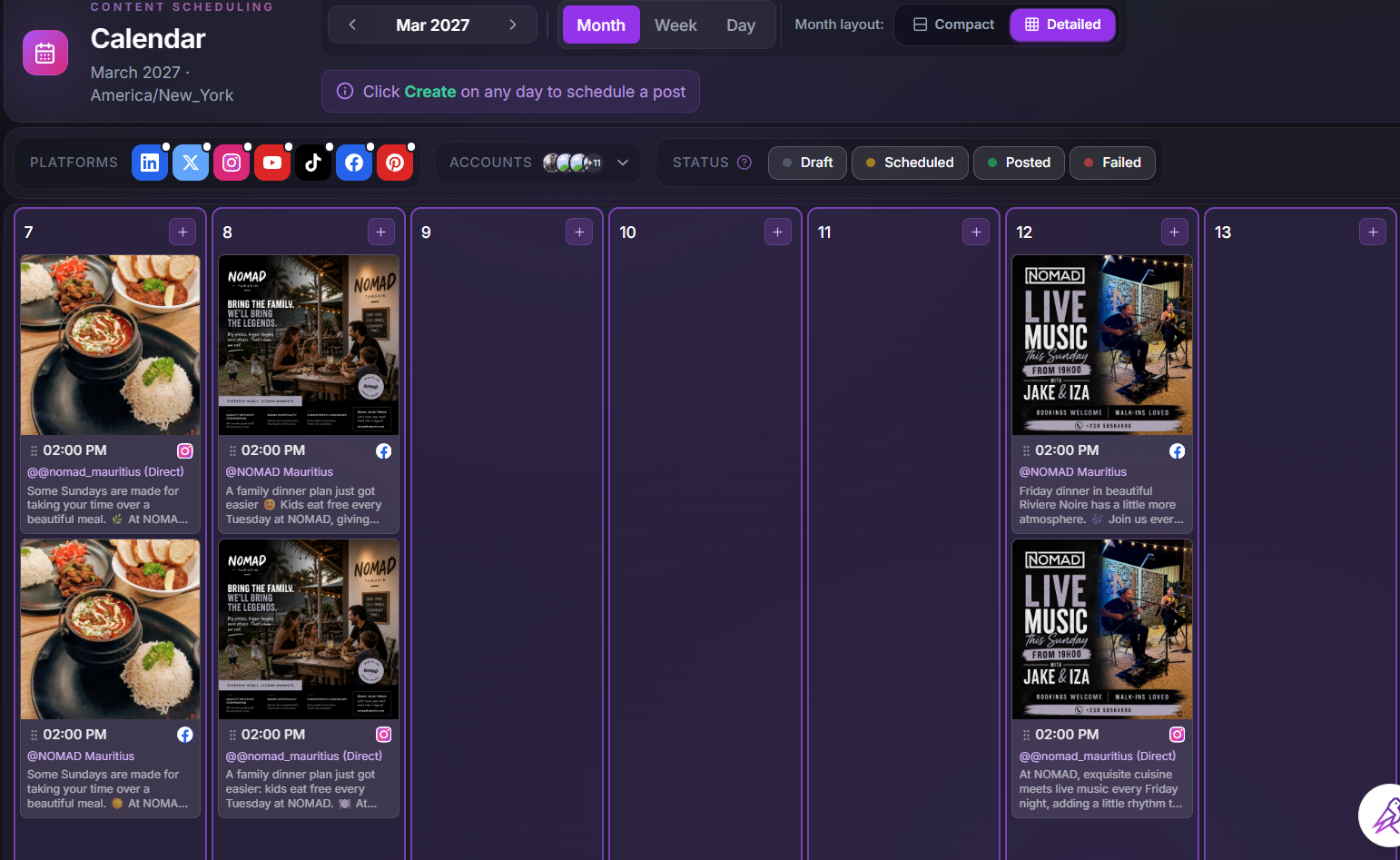Viewport: 1400px width, 860px height.
Task: Open @NOMAD Mauritius link on day 7
Action: (x=81, y=756)
